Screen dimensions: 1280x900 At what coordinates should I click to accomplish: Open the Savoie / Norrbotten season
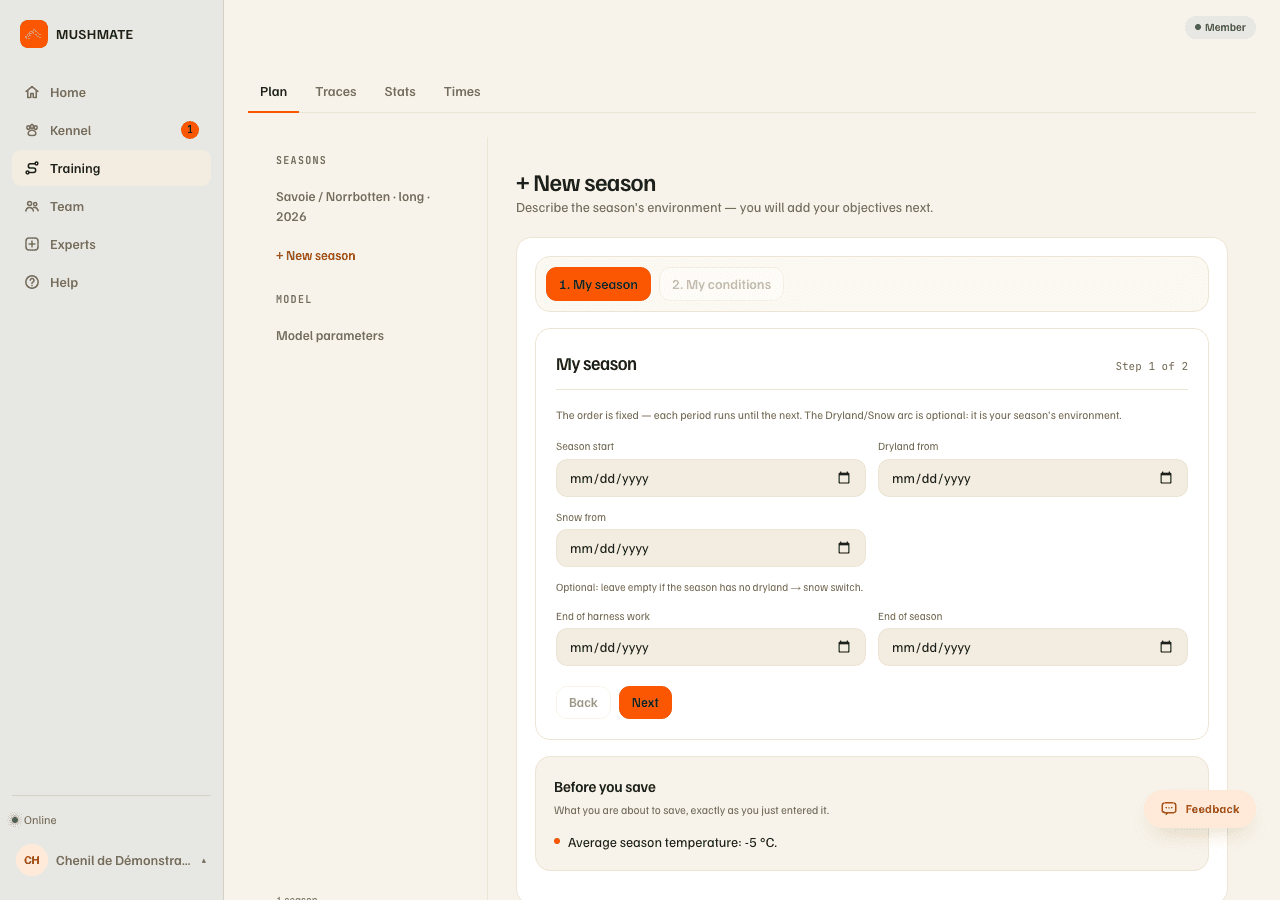(x=353, y=207)
